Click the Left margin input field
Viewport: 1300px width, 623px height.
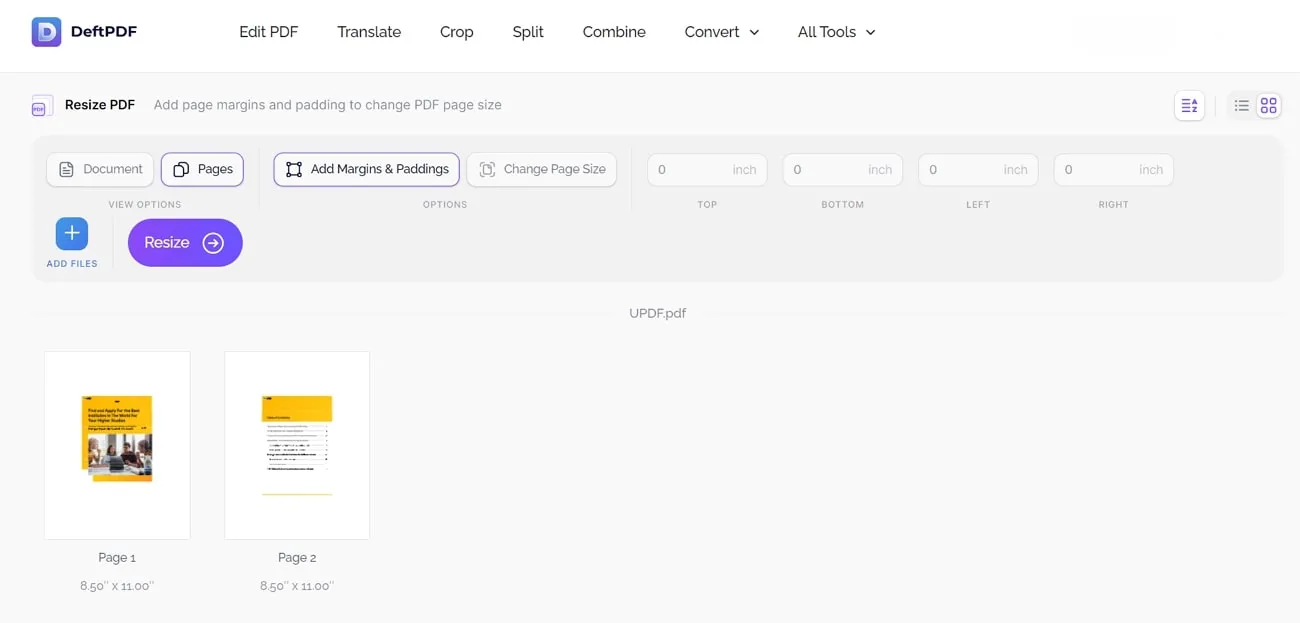pyautogui.click(x=978, y=170)
